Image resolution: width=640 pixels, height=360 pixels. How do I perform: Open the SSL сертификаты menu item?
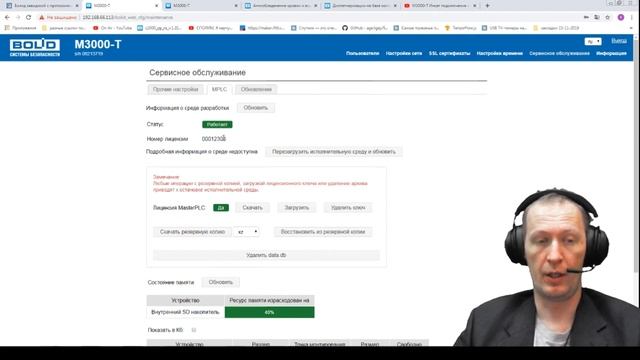pyautogui.click(x=449, y=53)
